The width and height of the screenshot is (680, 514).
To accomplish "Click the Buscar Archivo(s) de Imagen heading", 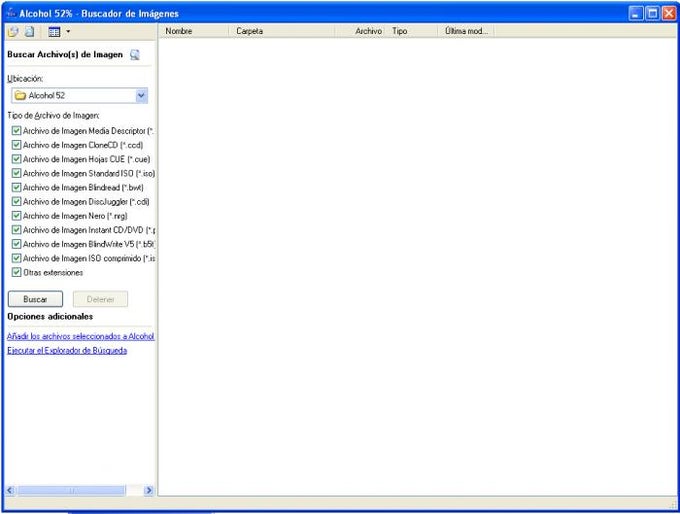I will (65, 55).
